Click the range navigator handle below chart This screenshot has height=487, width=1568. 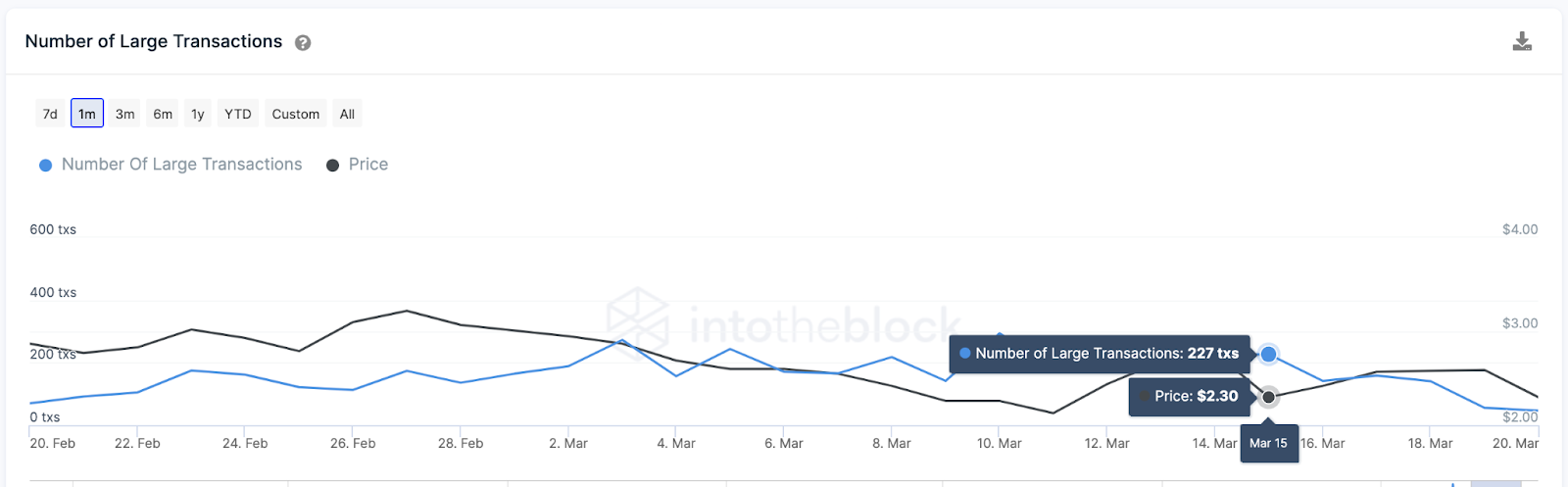point(1495,483)
